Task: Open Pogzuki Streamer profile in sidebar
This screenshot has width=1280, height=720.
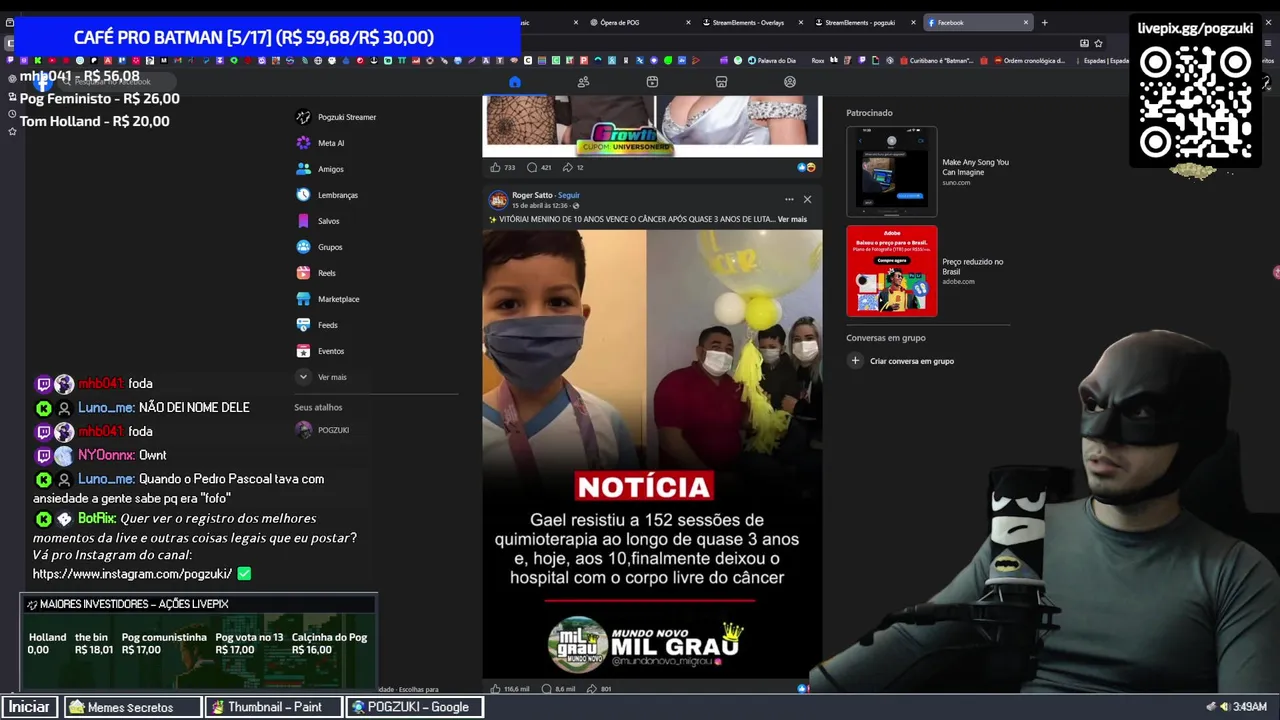Action: click(x=337, y=117)
